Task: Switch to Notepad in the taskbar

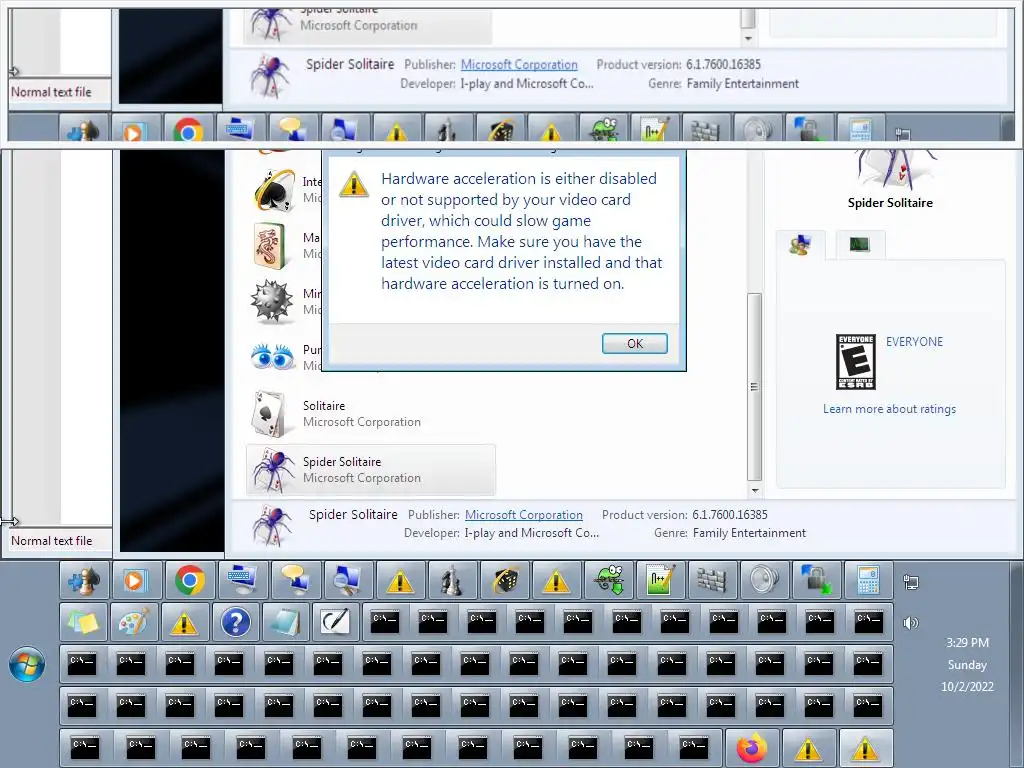Action: tap(285, 622)
